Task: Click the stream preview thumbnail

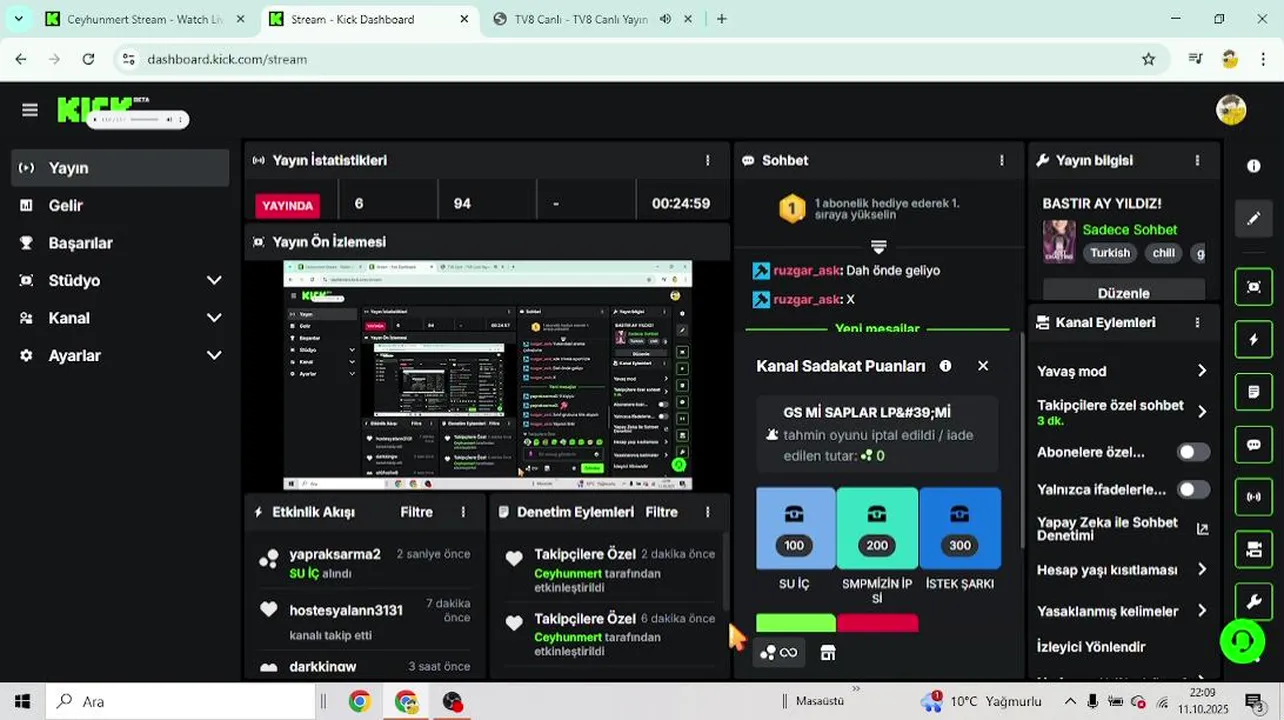Action: [x=487, y=375]
